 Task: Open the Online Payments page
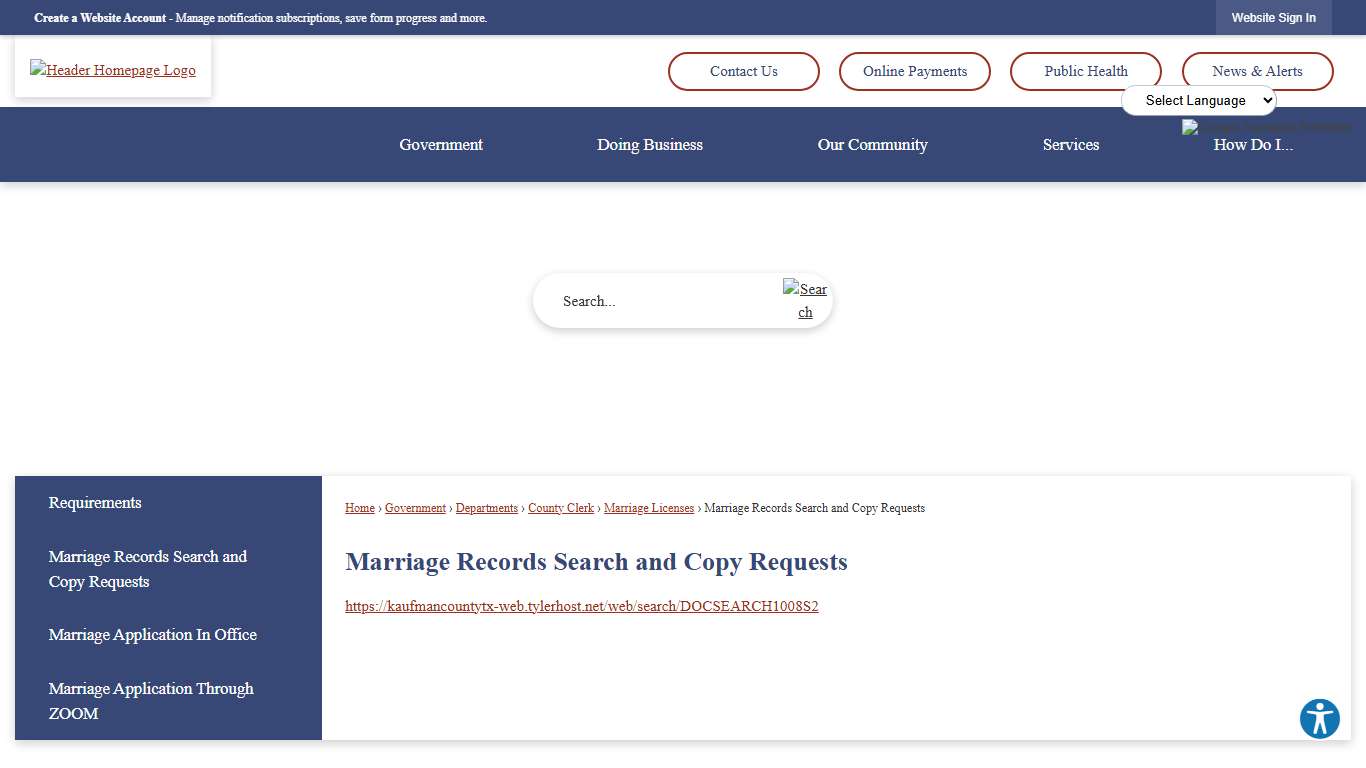click(x=914, y=71)
